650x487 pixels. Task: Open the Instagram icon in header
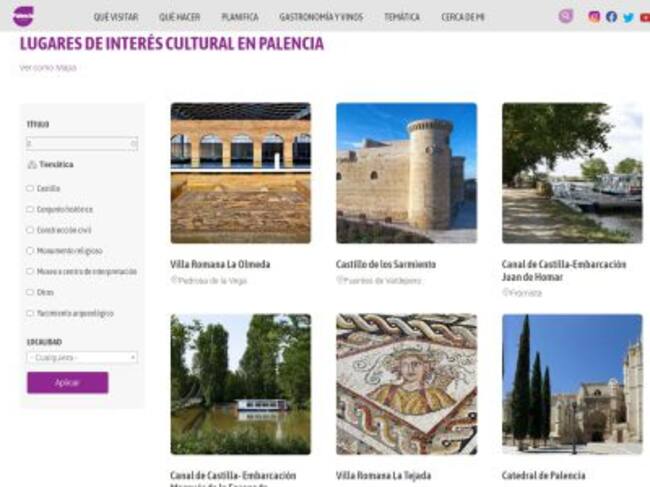594,17
